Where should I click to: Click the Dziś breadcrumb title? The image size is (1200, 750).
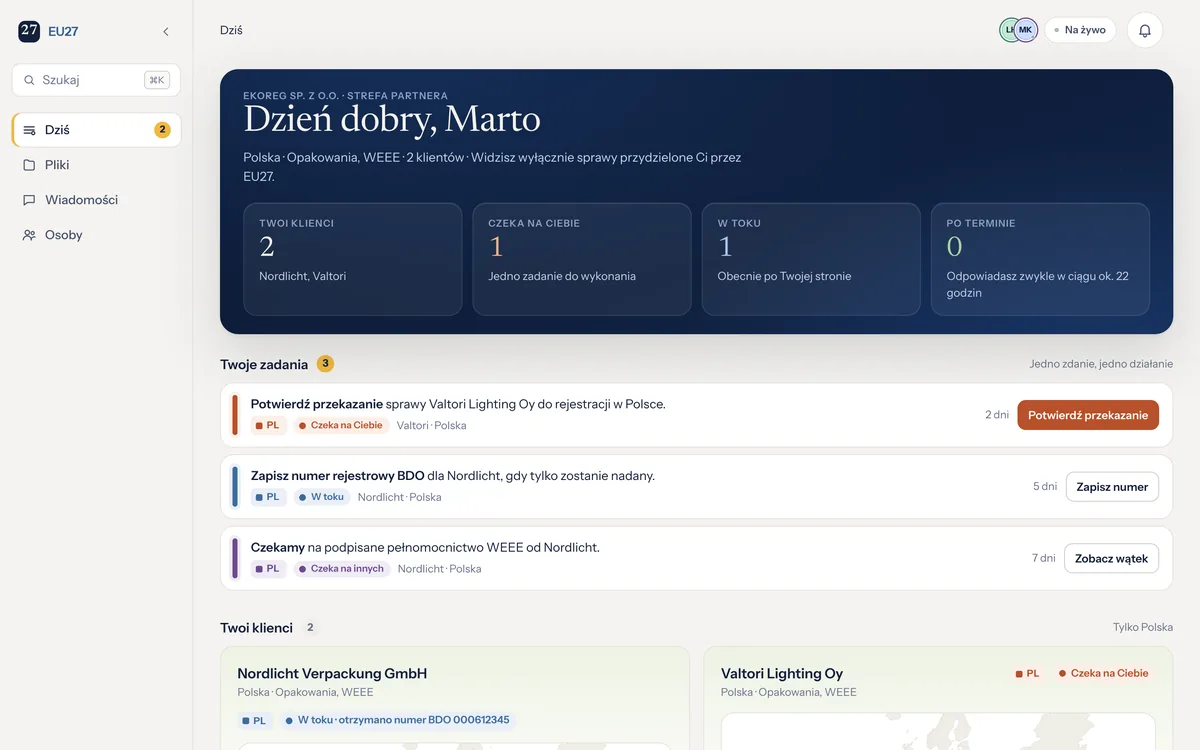coord(231,30)
